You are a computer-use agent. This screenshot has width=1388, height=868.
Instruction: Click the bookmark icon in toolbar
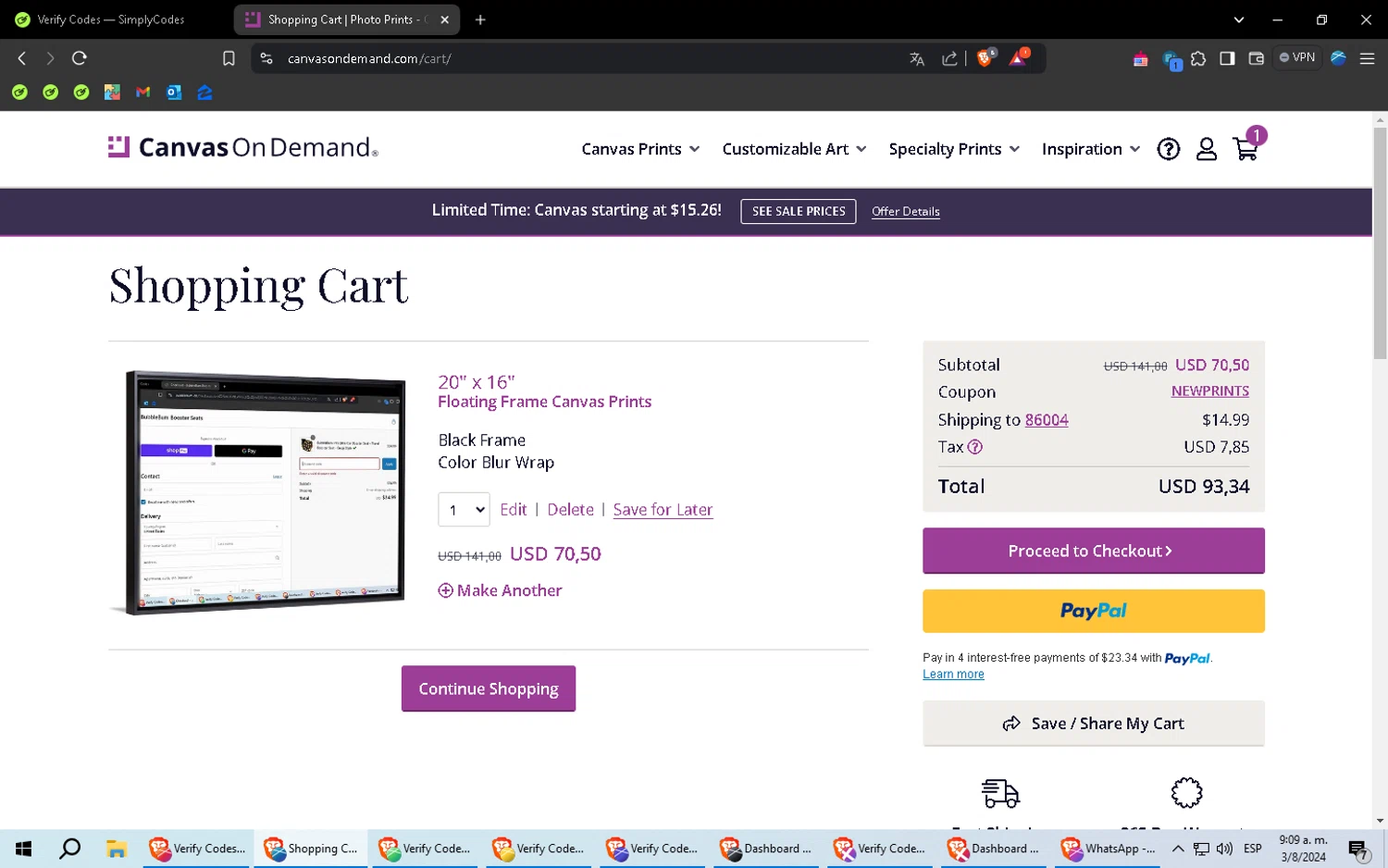click(x=229, y=58)
